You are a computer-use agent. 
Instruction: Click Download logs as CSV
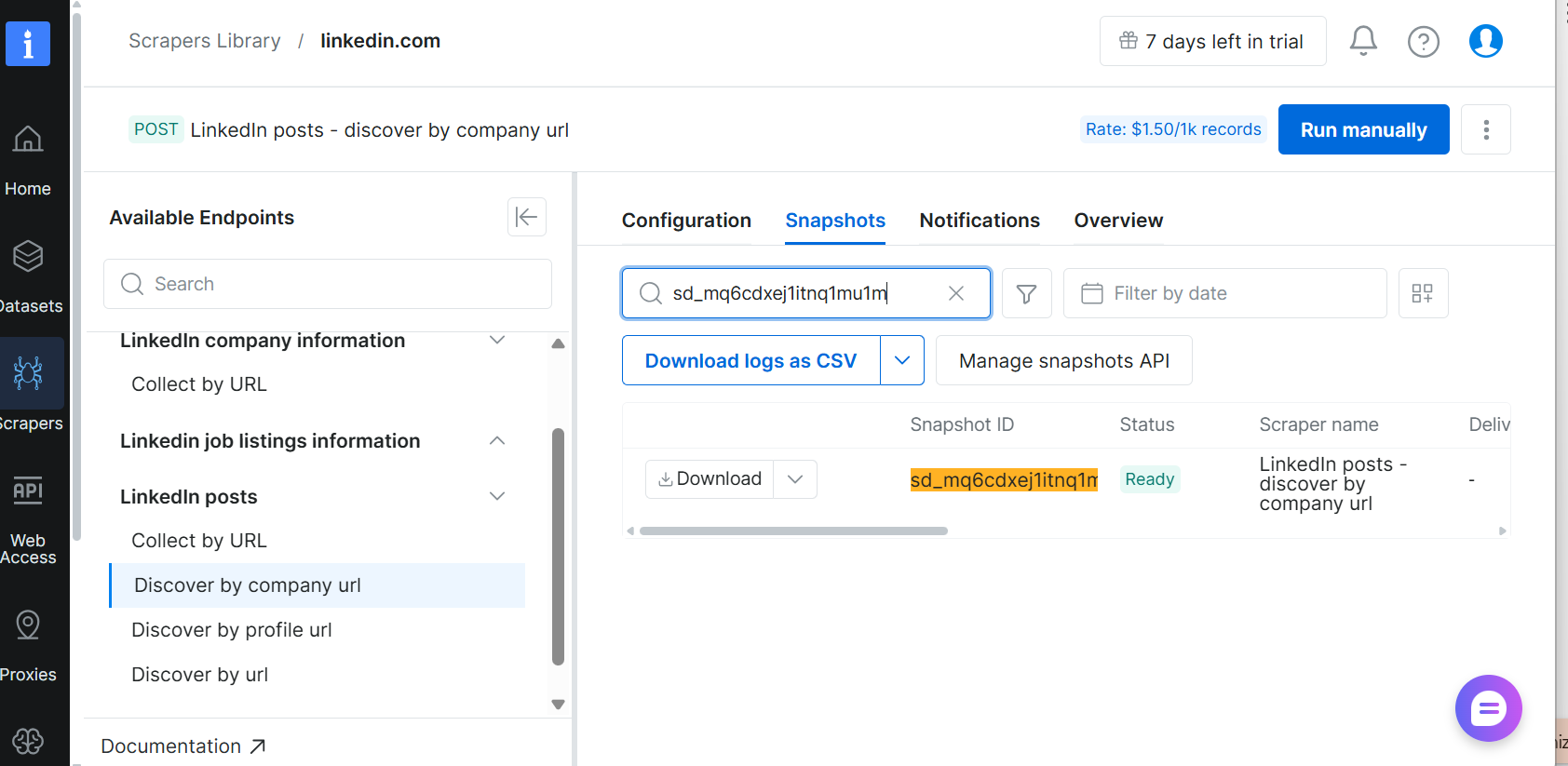point(750,360)
